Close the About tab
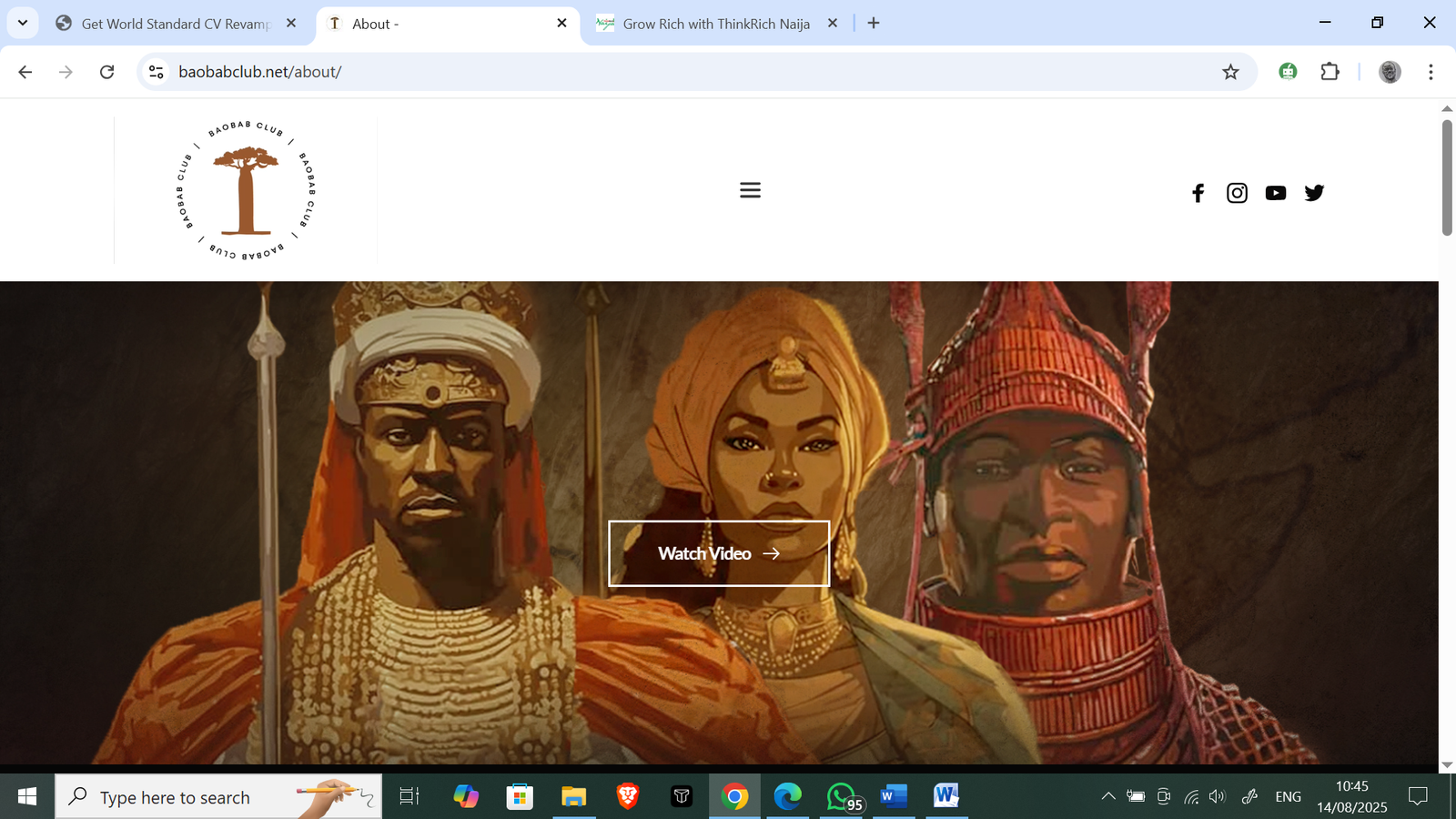The height and width of the screenshot is (819, 1456). pos(561,24)
